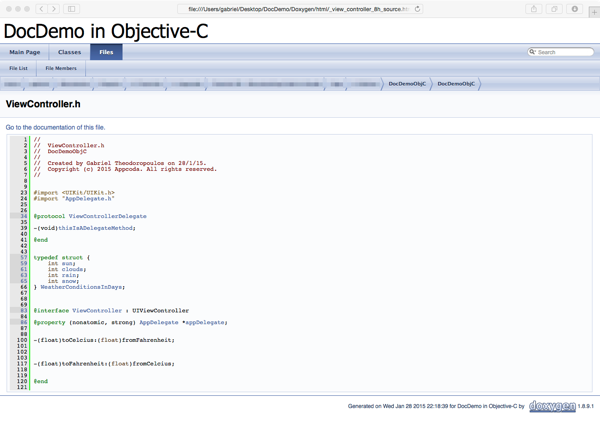Click the browser forward arrow
The height and width of the screenshot is (430, 600).
click(x=54, y=9)
